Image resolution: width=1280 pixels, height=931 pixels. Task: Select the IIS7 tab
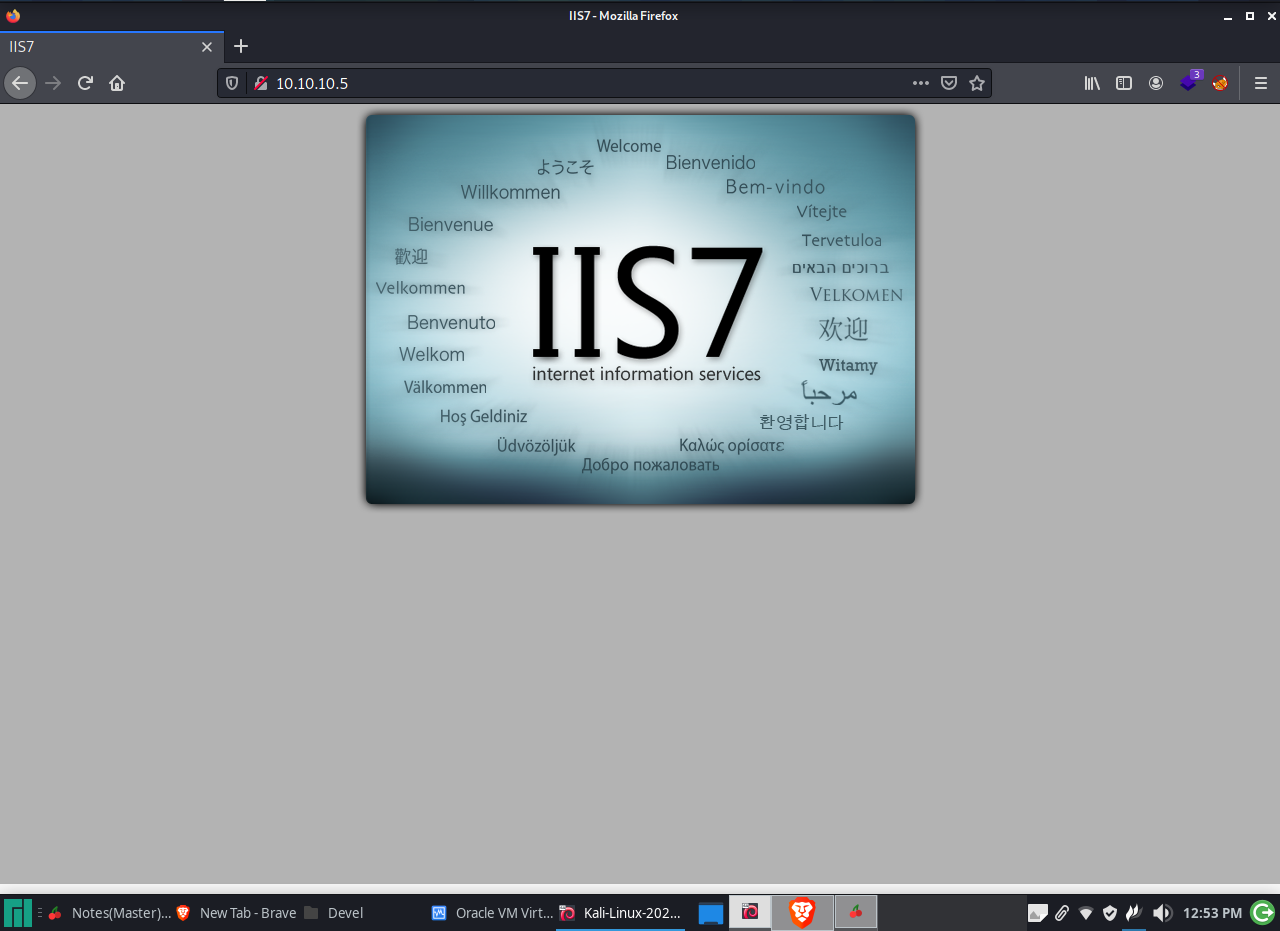pyautogui.click(x=112, y=47)
